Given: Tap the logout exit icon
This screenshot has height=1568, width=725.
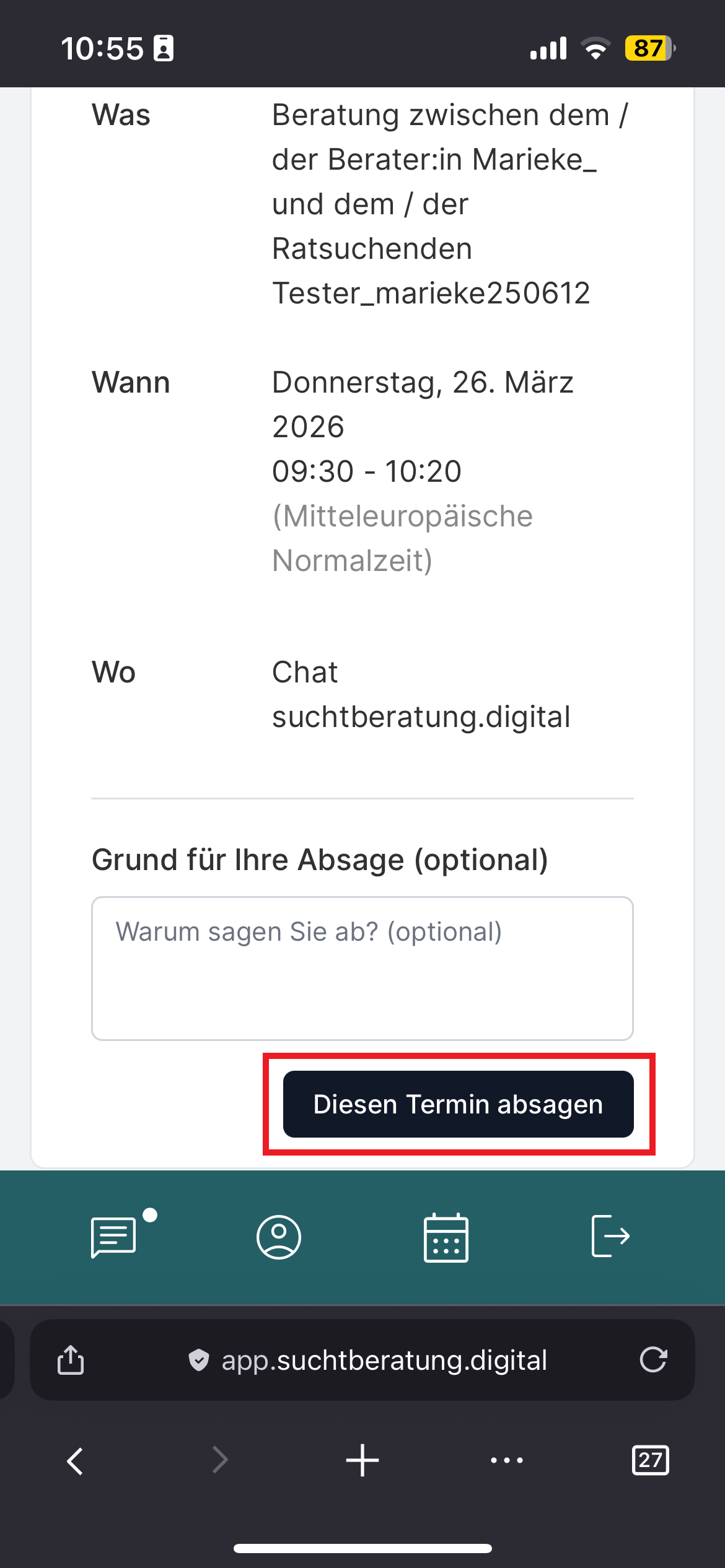Looking at the screenshot, I should [610, 1236].
